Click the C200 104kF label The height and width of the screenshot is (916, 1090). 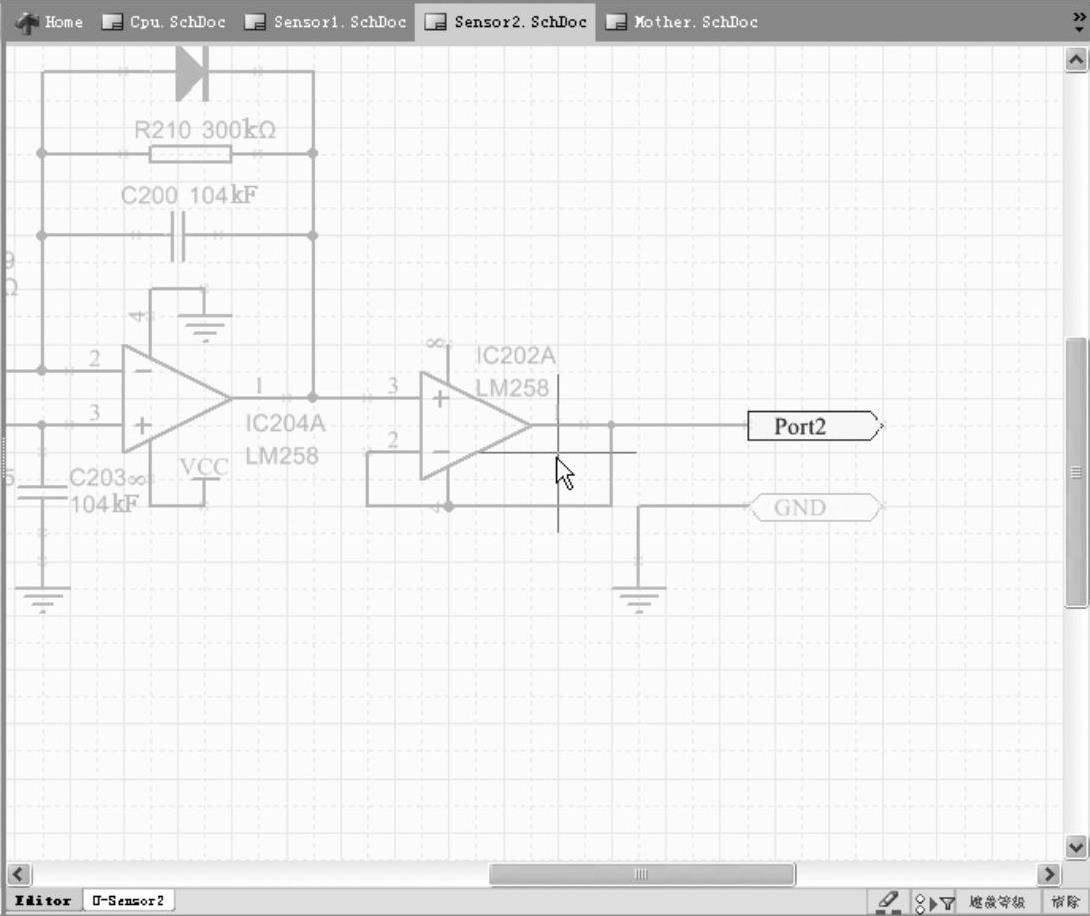coord(189,195)
